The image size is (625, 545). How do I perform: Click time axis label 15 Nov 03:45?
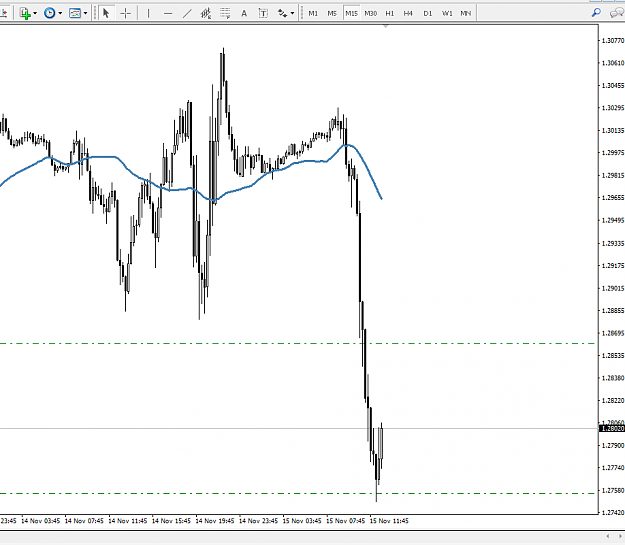[x=302, y=521]
